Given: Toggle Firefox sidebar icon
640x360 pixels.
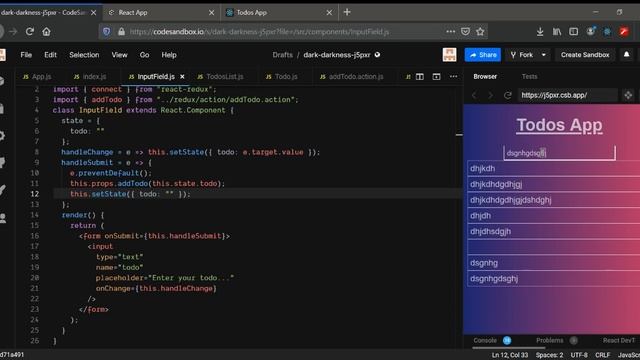Looking at the screenshot, I should [573, 31].
